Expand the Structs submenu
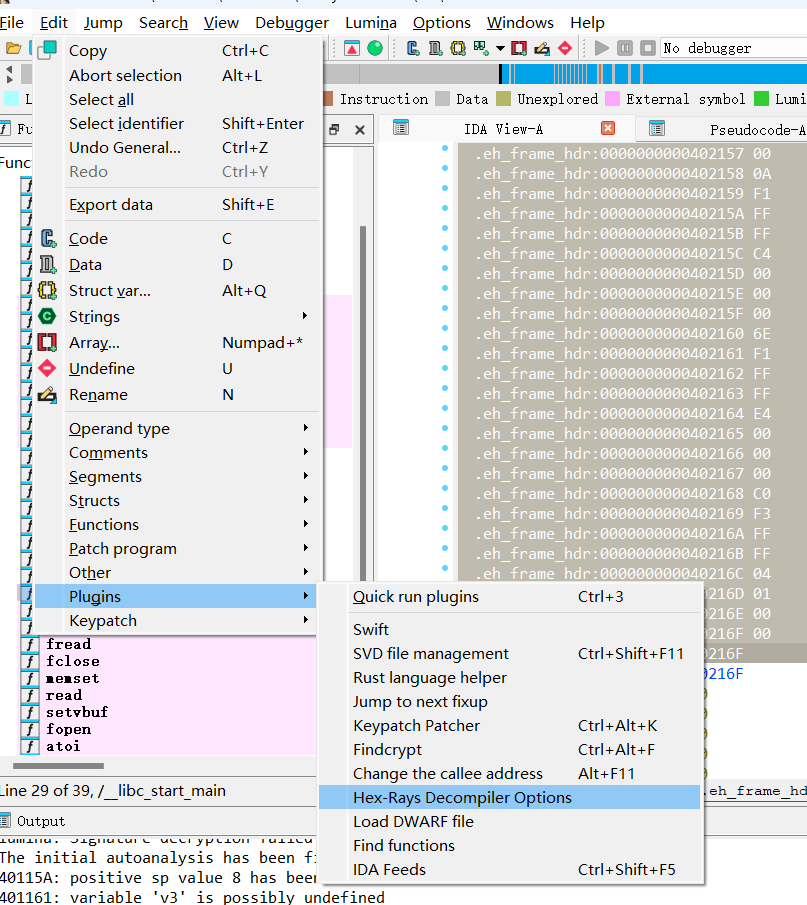The image size is (807, 905). click(x=305, y=500)
